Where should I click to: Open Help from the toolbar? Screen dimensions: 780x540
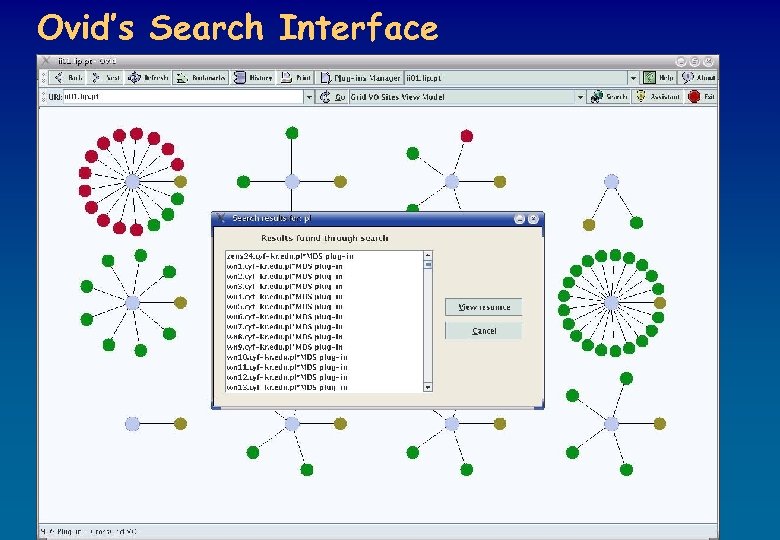(659, 78)
